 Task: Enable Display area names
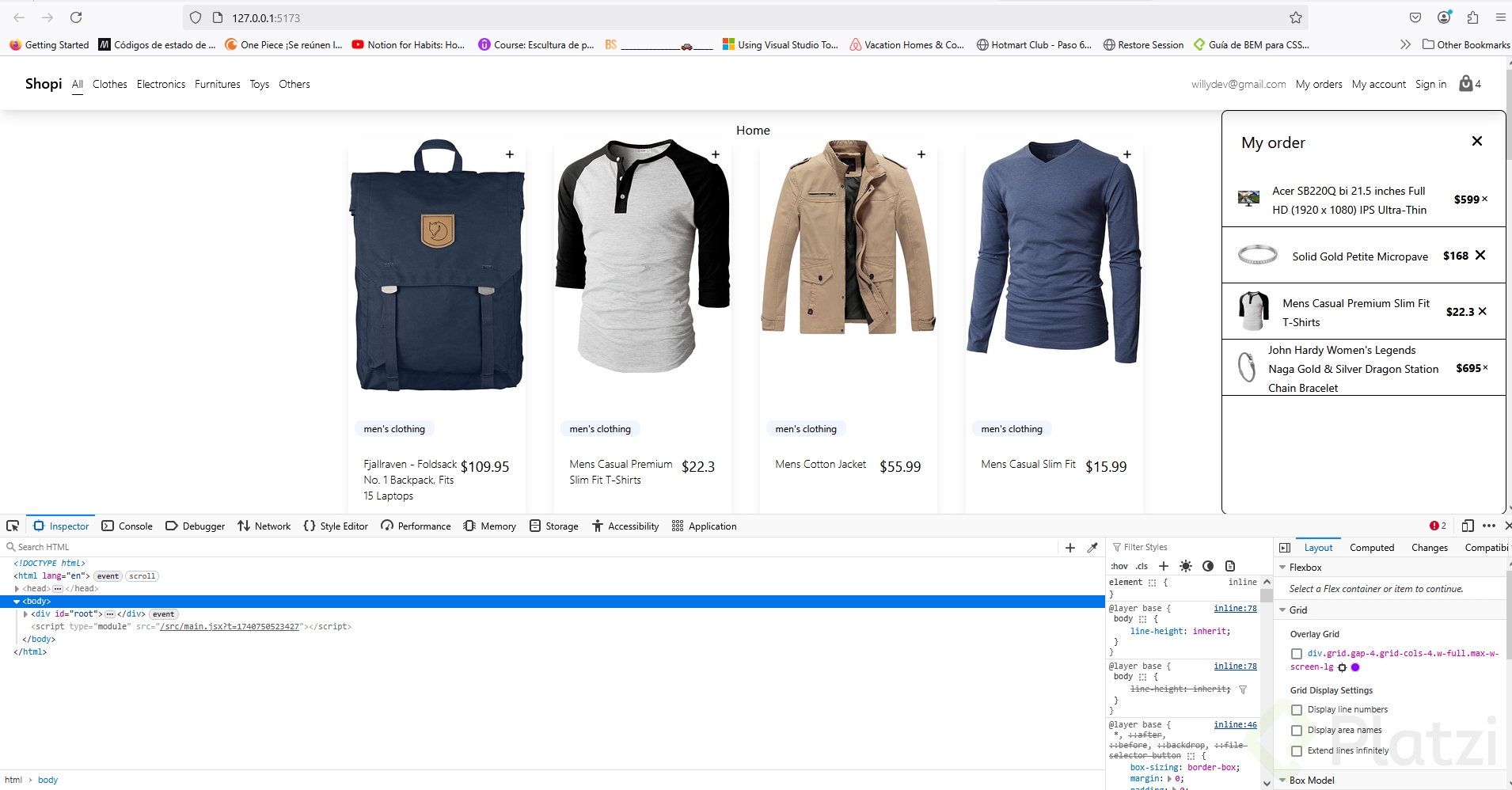pos(1297,731)
